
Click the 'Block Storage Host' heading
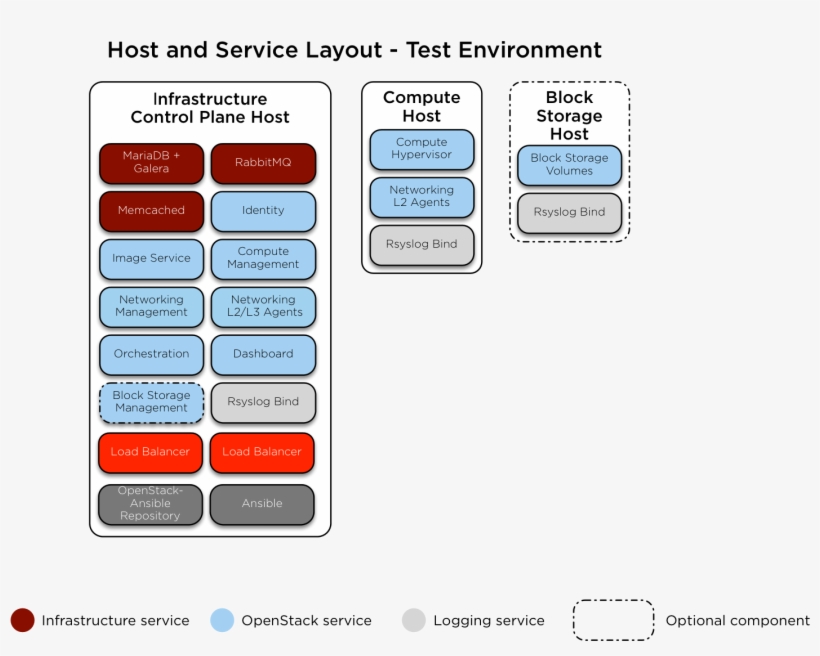[x=570, y=116]
